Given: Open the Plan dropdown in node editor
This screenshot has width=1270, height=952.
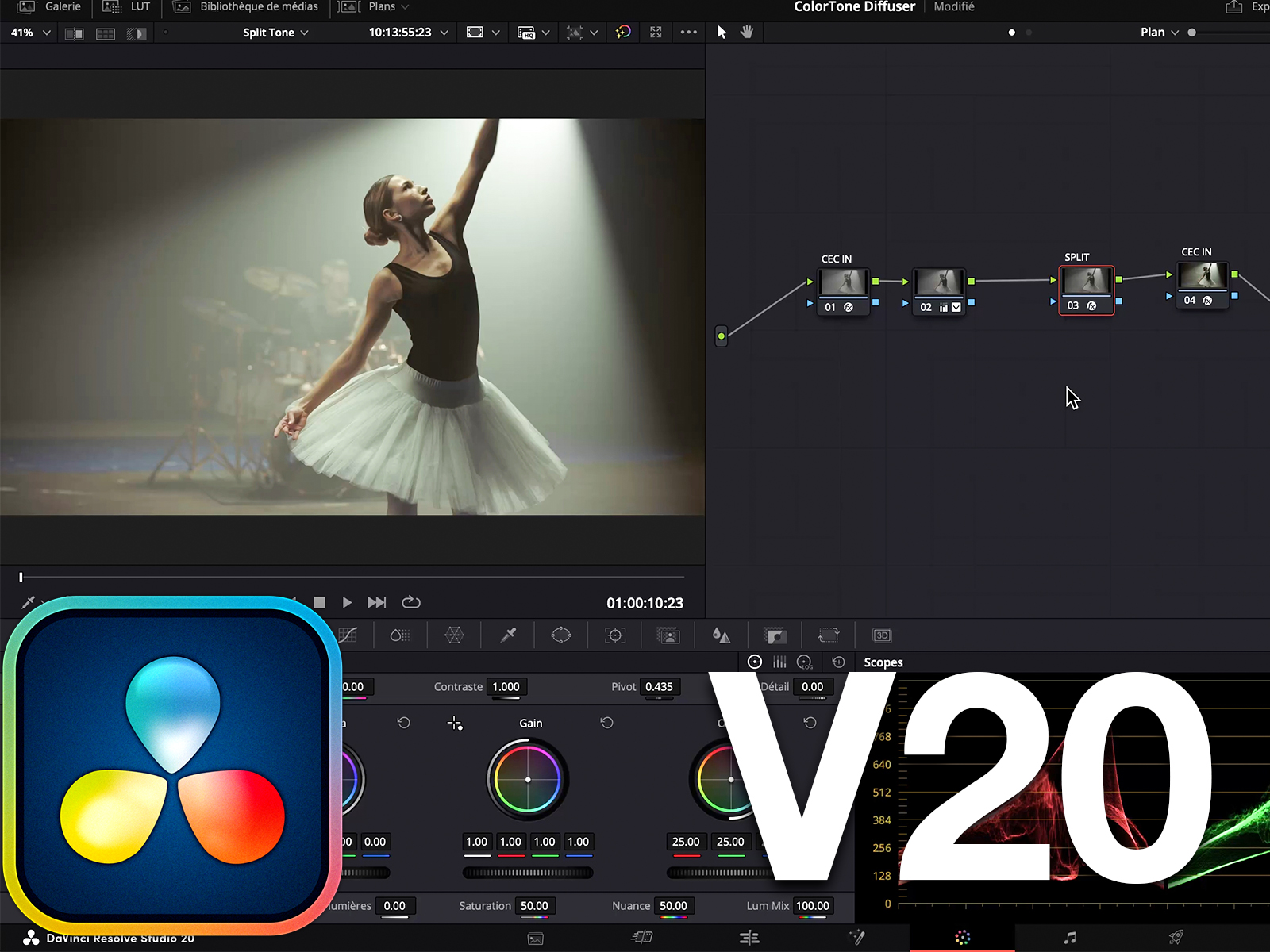Looking at the screenshot, I should [x=1159, y=33].
